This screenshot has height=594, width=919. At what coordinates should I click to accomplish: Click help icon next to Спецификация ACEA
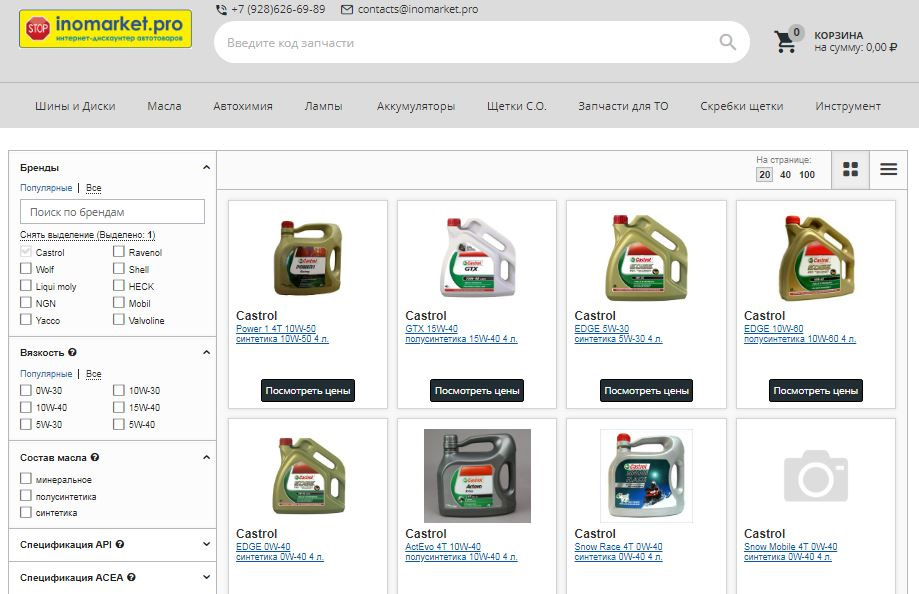tap(131, 578)
